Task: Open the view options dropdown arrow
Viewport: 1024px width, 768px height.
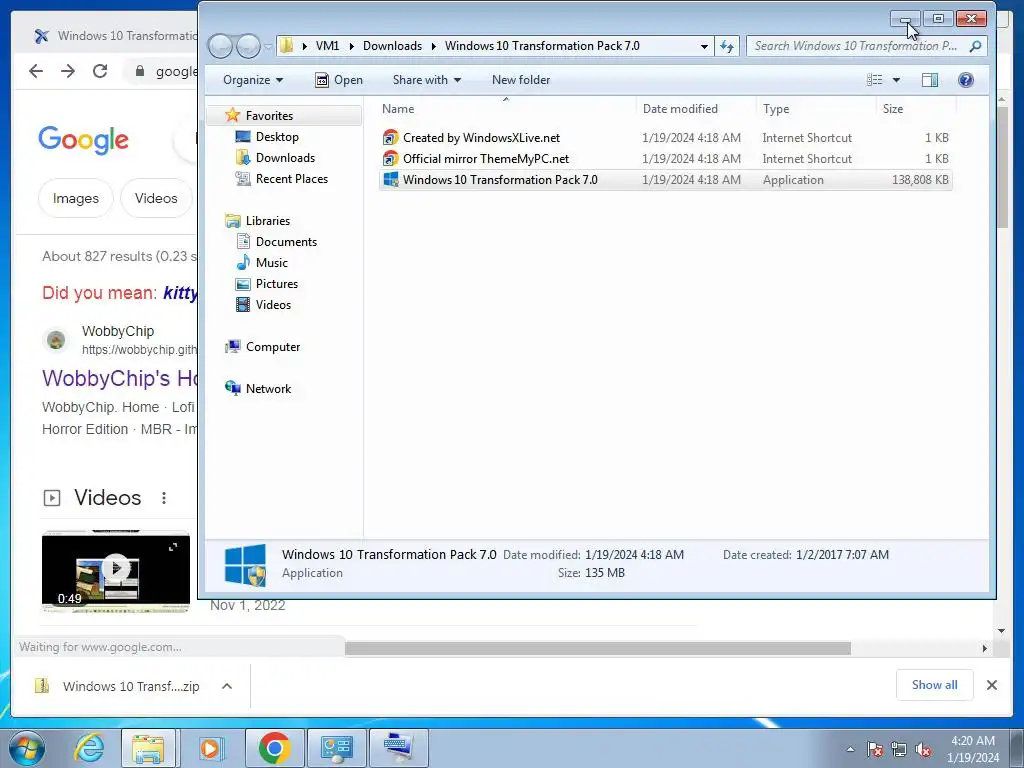Action: (896, 80)
